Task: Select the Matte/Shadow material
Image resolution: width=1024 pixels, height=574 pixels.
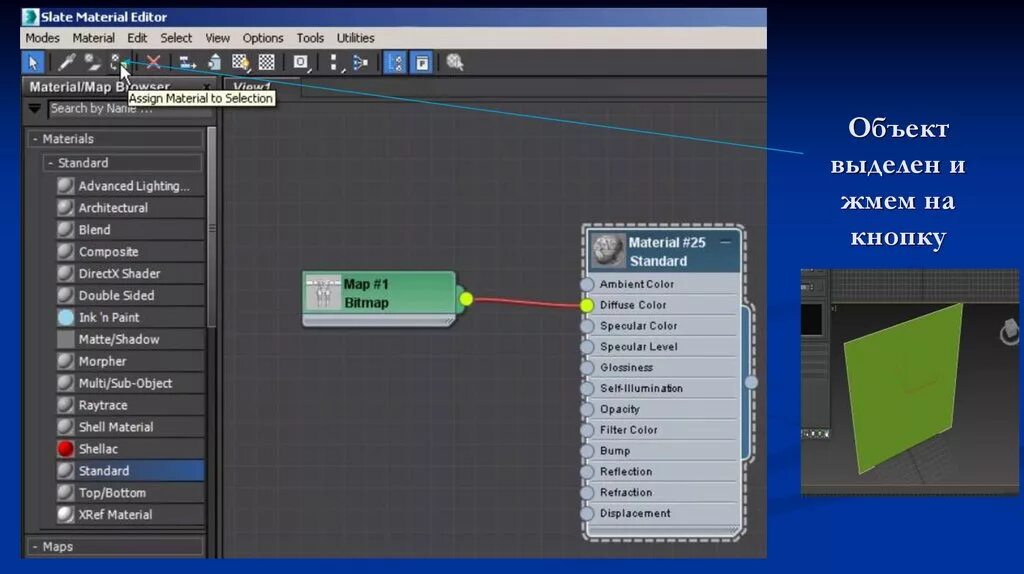Action: coord(129,340)
